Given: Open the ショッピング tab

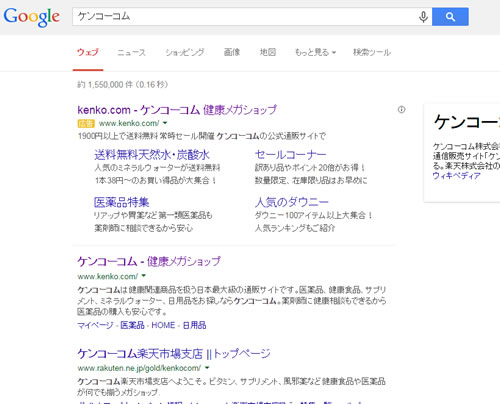Looking at the screenshot, I should point(185,52).
